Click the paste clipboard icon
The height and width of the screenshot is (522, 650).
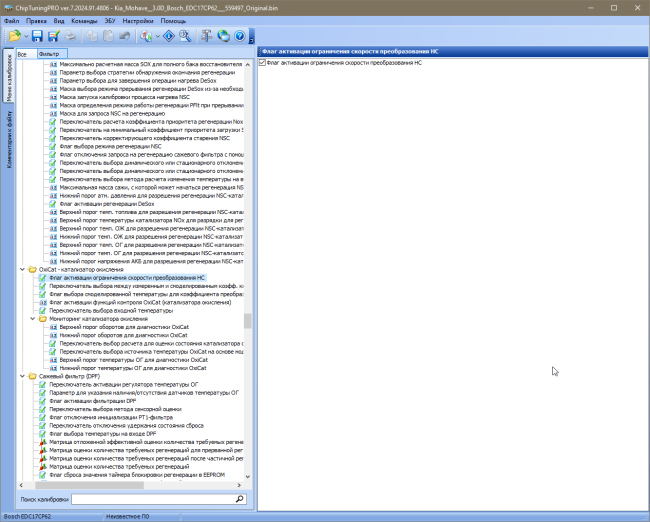click(x=108, y=36)
